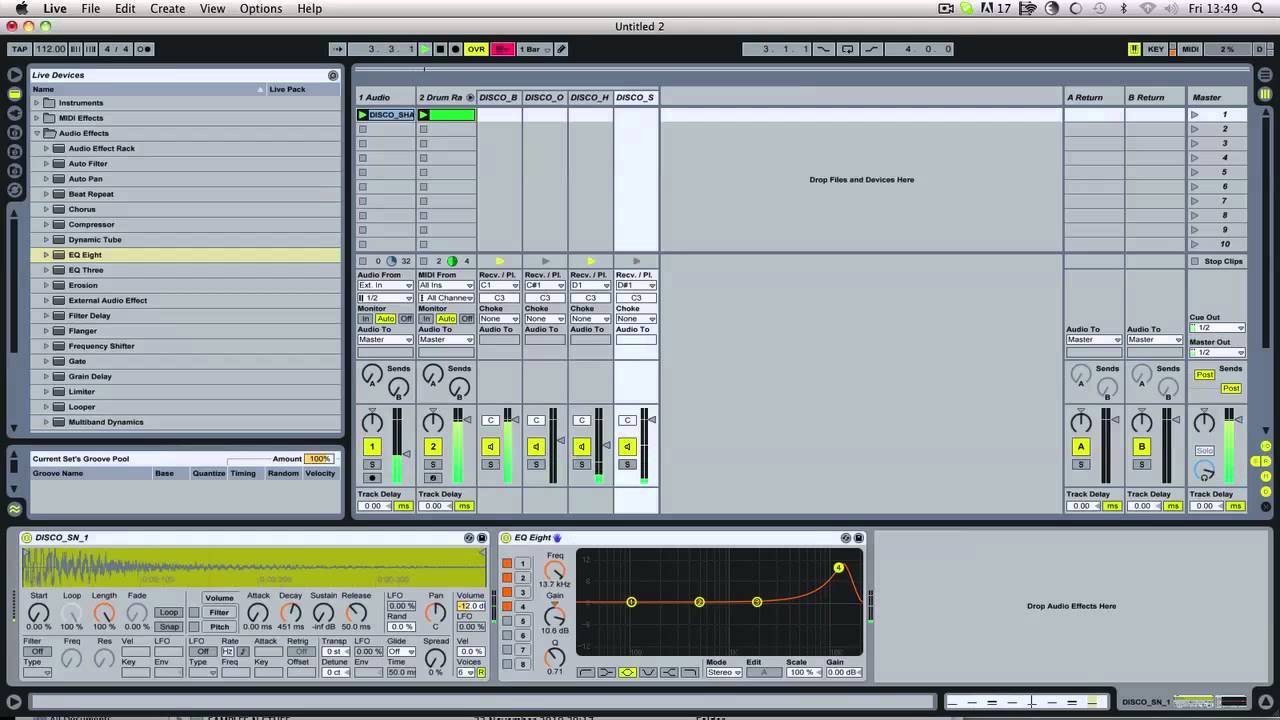Toggle the Loop button in DISCO_SN_1

(x=169, y=612)
